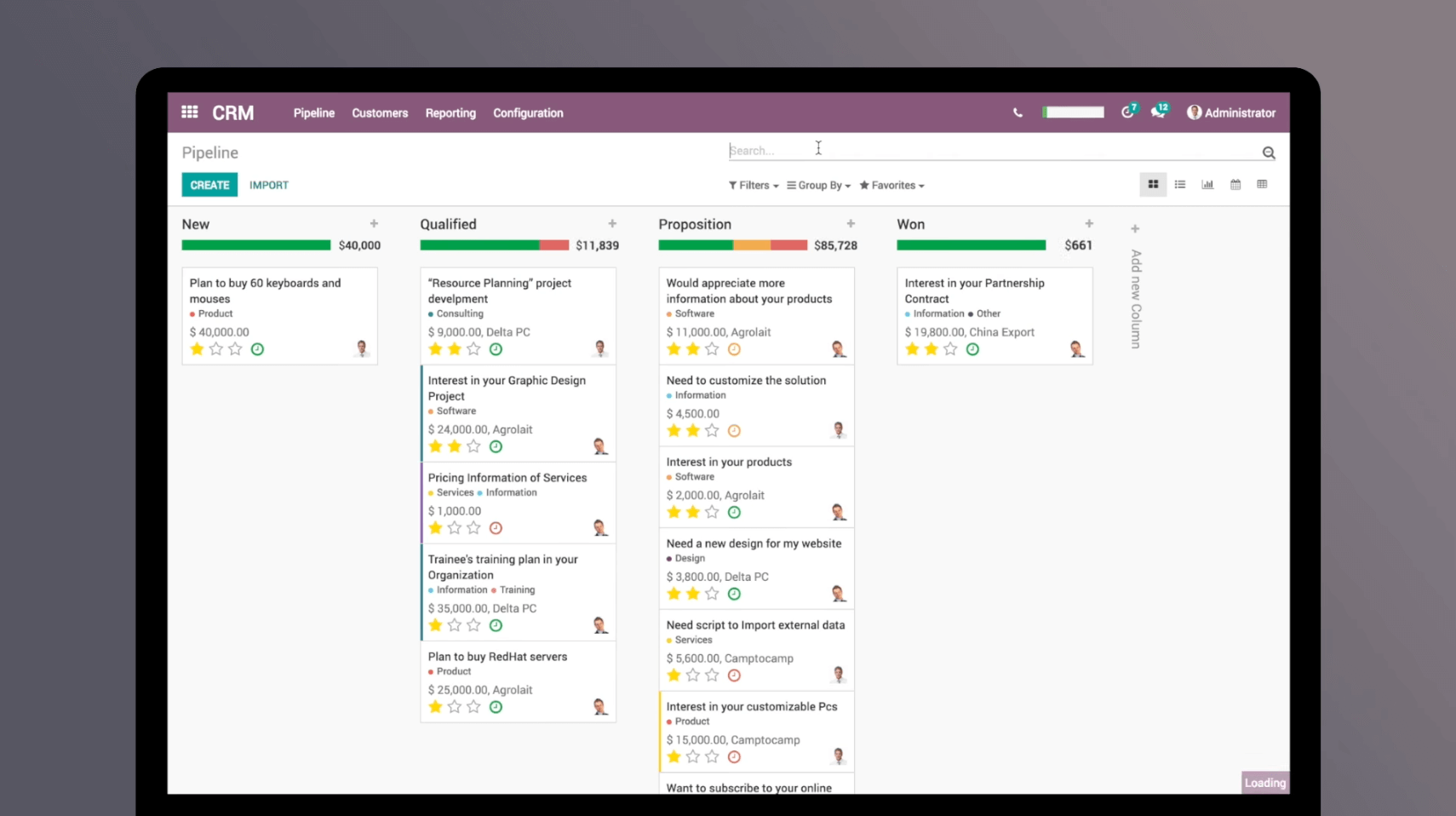
Task: Click the IMPORT link
Action: point(268,184)
